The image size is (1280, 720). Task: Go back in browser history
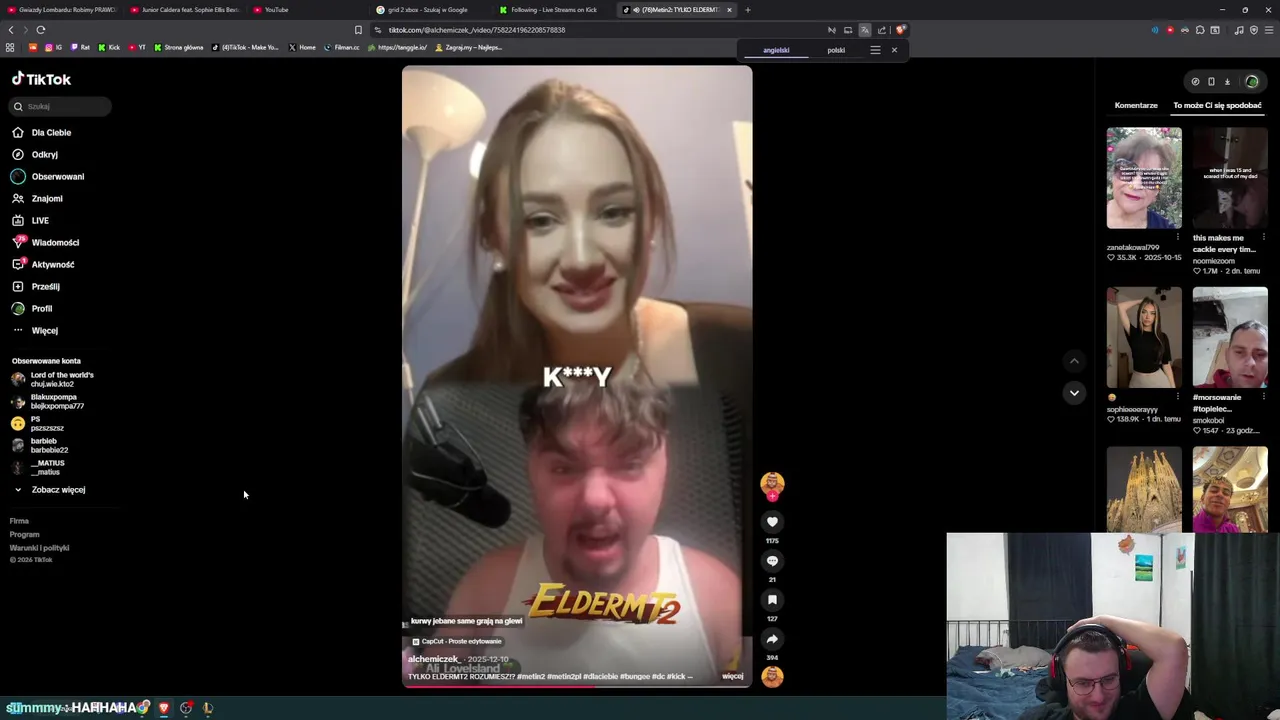[x=11, y=30]
